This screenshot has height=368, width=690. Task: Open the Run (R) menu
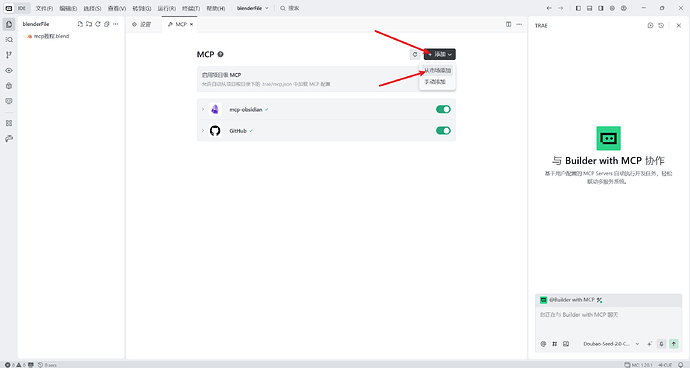pyautogui.click(x=167, y=8)
